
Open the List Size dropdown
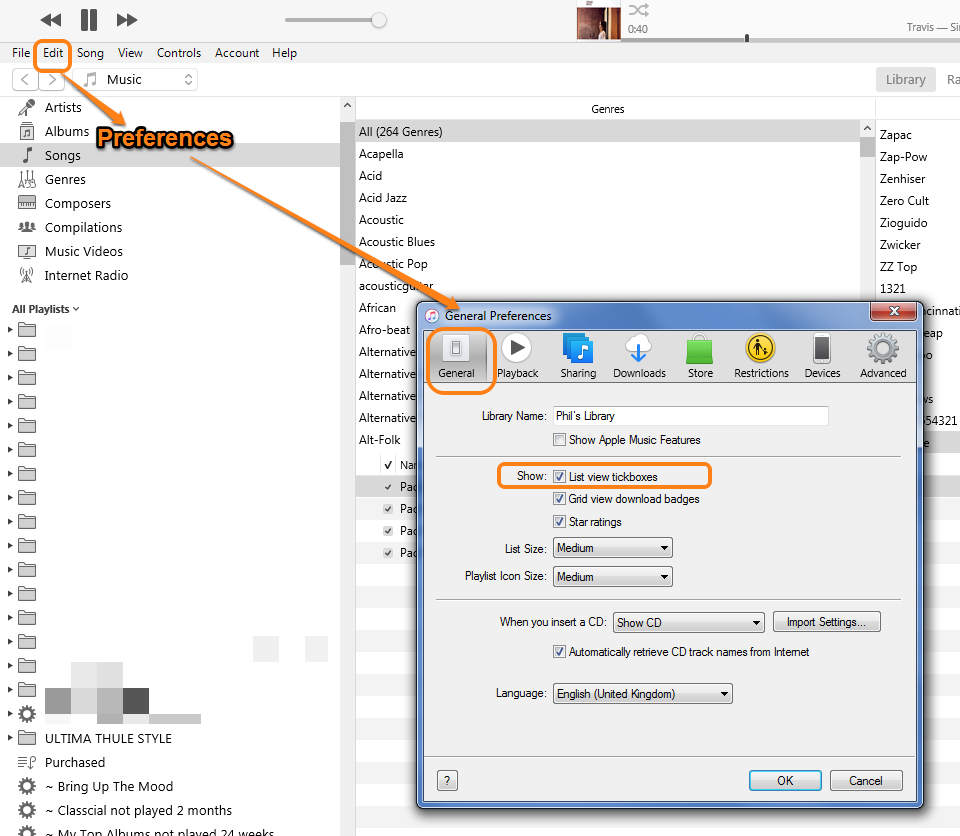coord(612,548)
